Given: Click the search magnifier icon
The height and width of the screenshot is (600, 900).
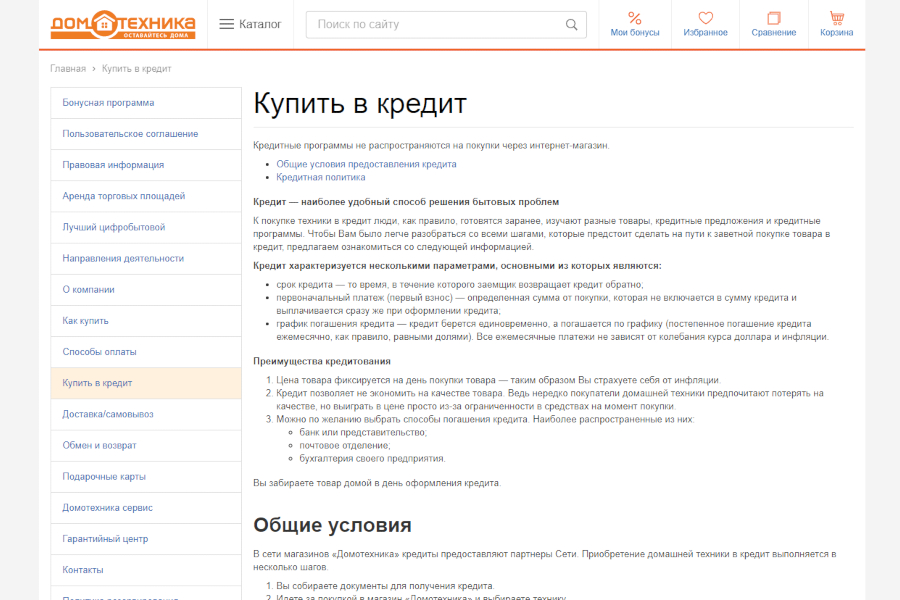Looking at the screenshot, I should [x=572, y=25].
